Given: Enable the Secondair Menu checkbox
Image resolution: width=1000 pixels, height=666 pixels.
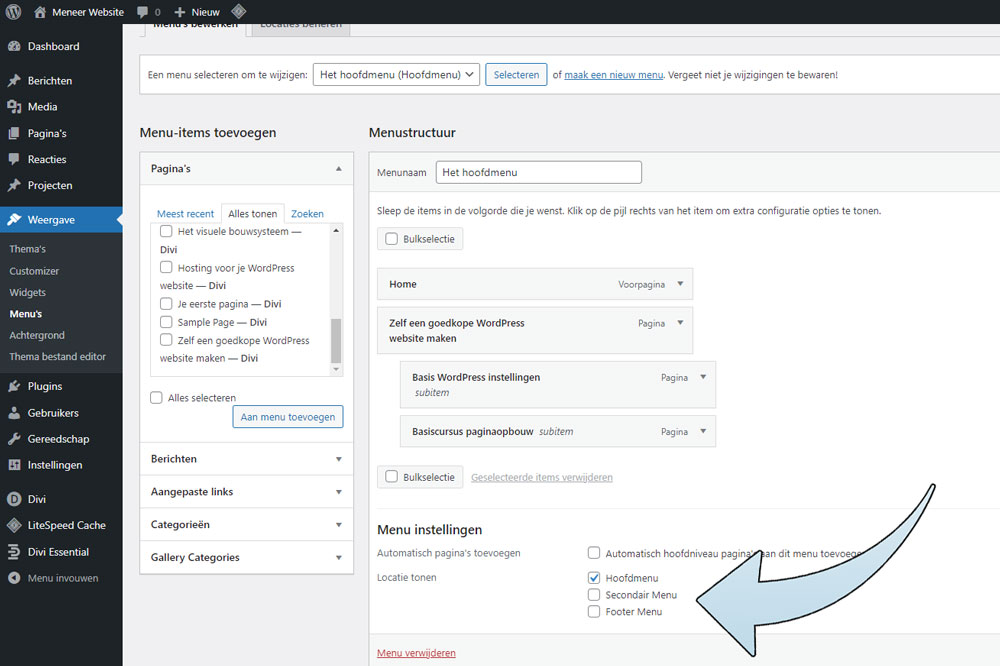Looking at the screenshot, I should point(594,594).
